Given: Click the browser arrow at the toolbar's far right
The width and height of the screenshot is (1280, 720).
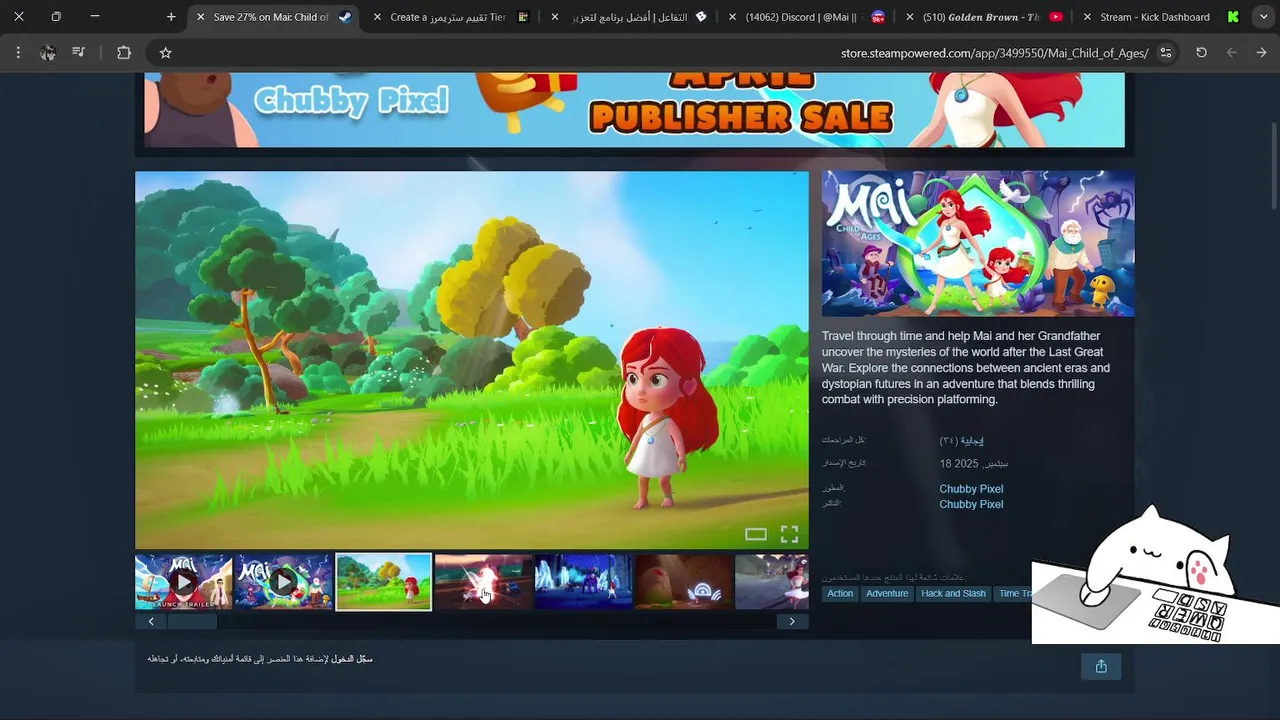Looking at the screenshot, I should pos(1262,53).
